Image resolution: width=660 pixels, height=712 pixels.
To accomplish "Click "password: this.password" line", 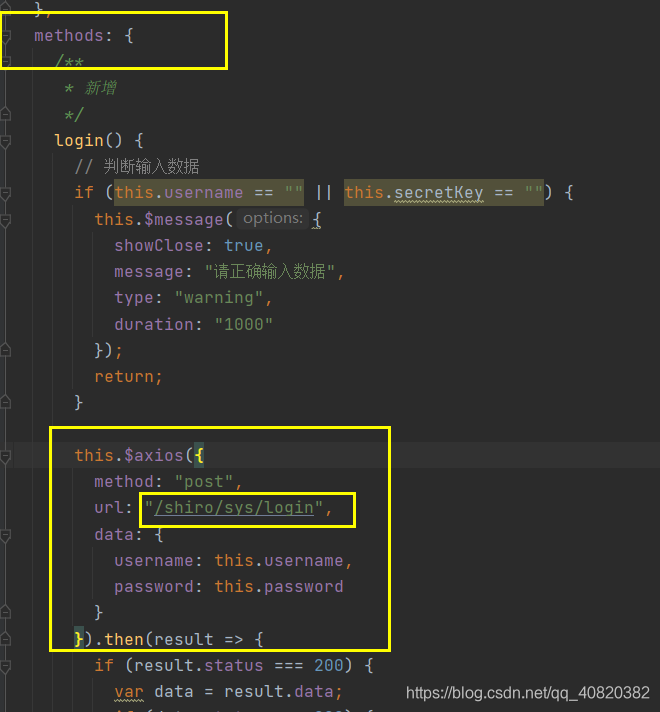I will tap(228, 587).
